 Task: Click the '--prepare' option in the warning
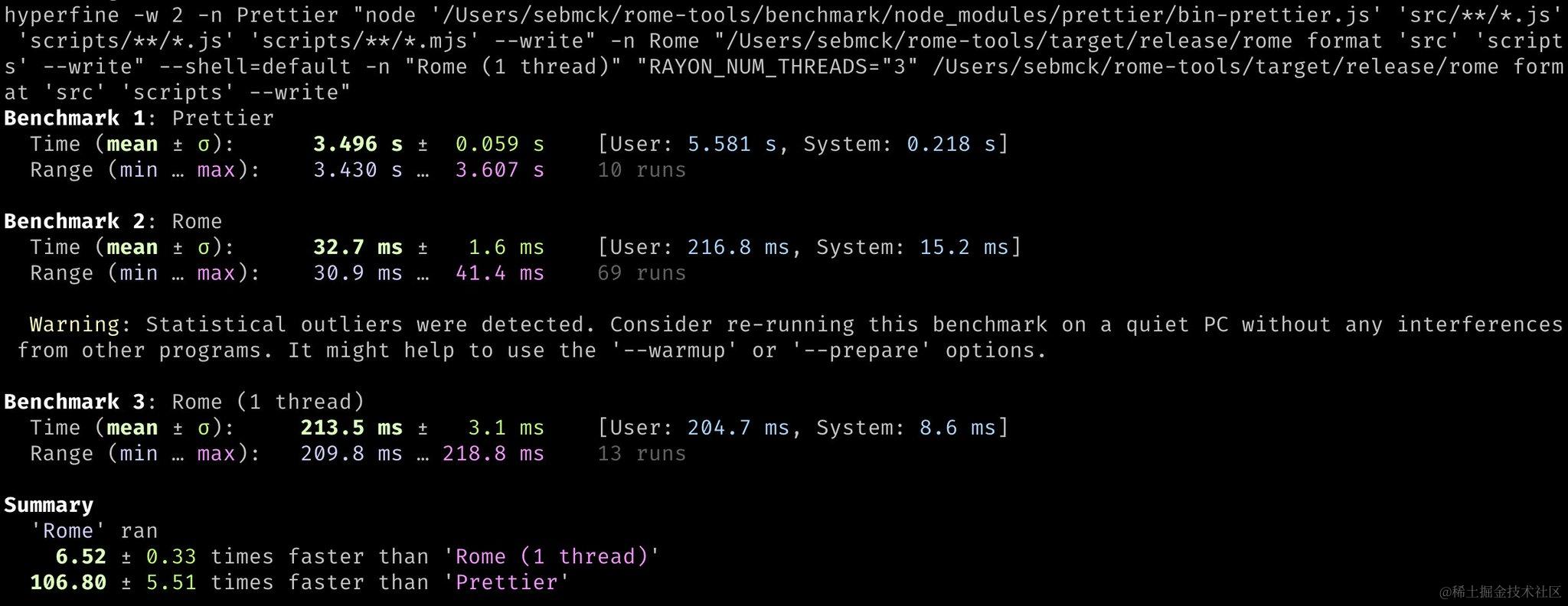coord(861,350)
